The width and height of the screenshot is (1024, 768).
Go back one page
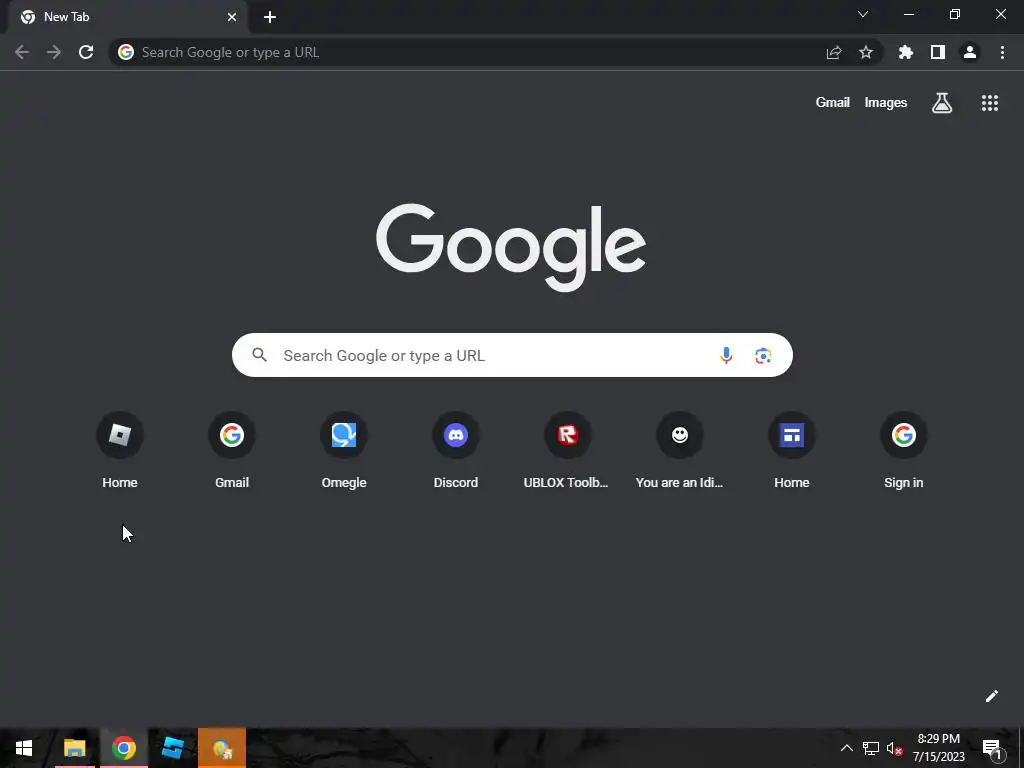(x=22, y=52)
